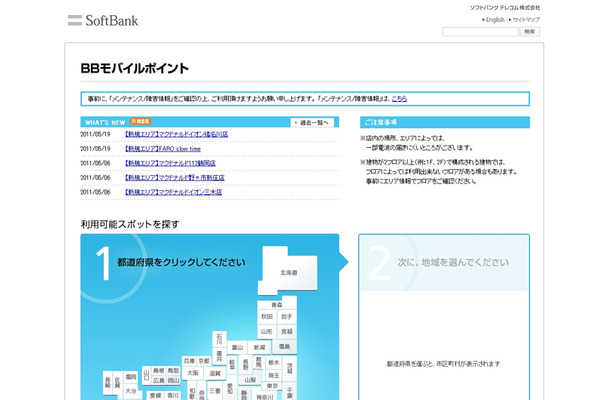Select 岩手 prefecture on the map
610x400 pixels.
287,317
